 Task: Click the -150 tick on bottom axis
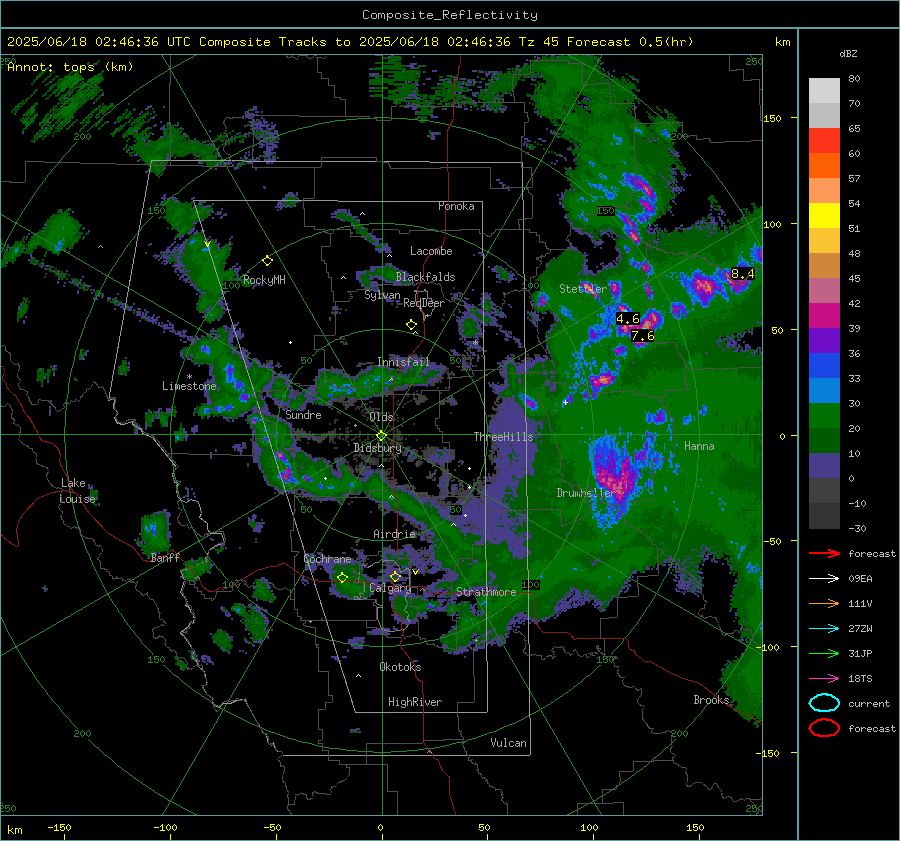pos(59,828)
